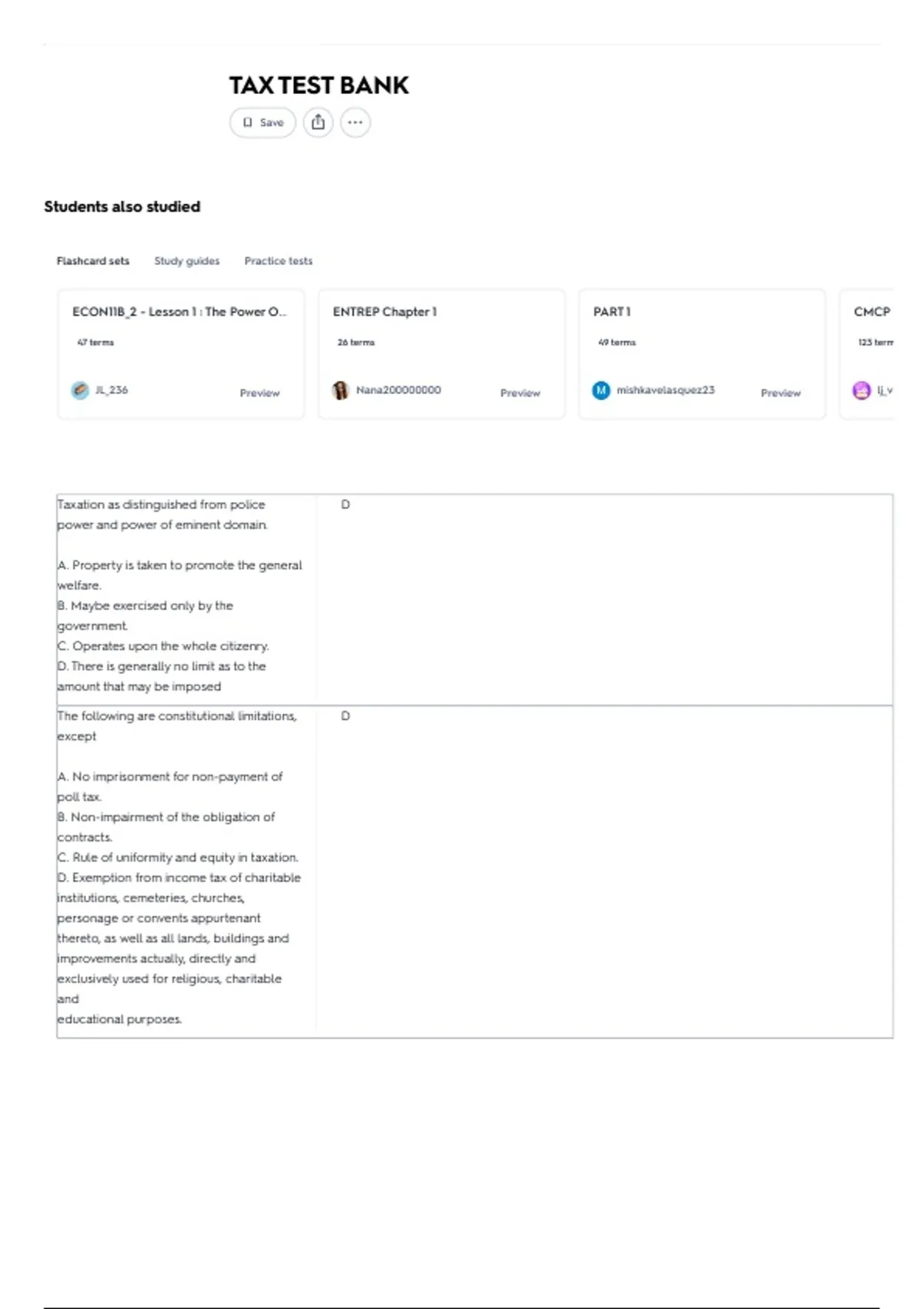
Task: Click the bookmark icon inside Save
Action: pyautogui.click(x=247, y=122)
